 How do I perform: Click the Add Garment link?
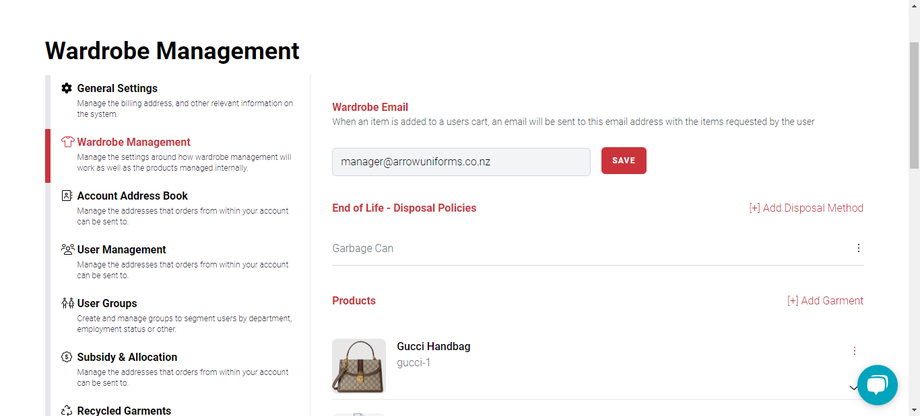pos(825,300)
